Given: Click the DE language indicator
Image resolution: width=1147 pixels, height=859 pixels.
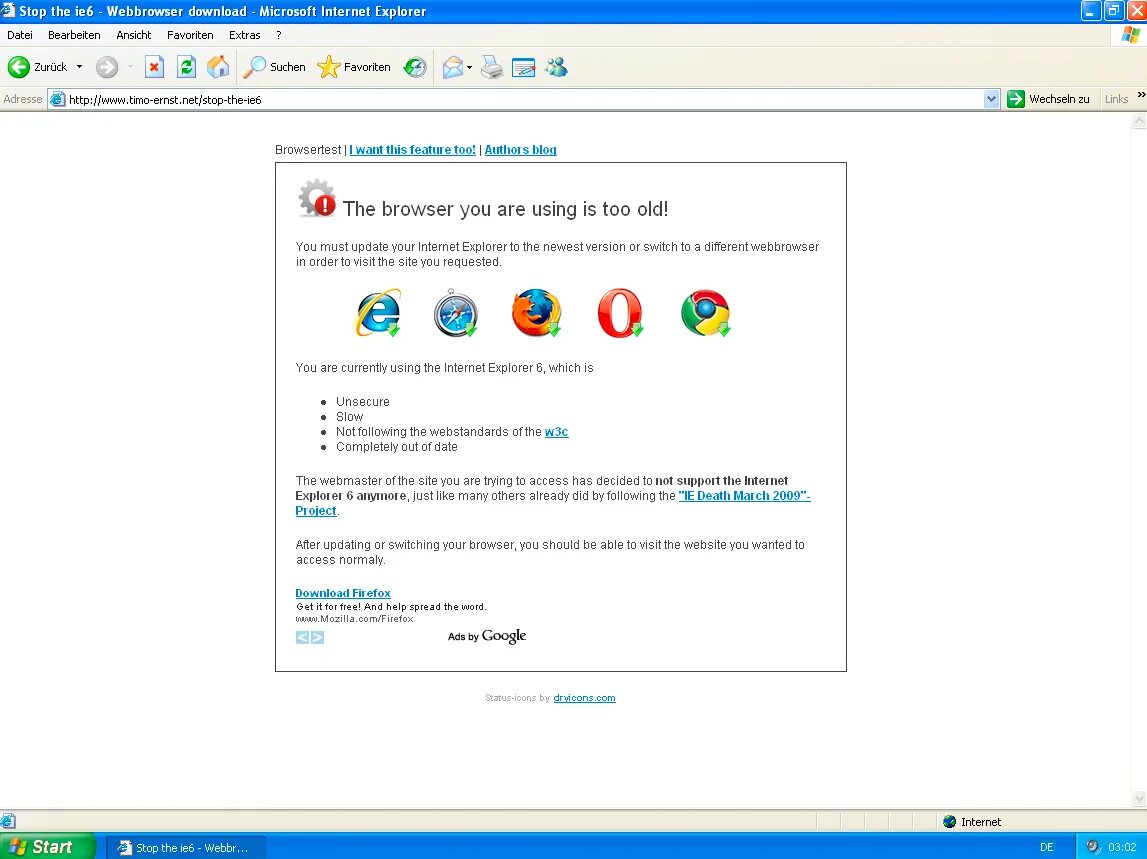Looking at the screenshot, I should coord(1047,847).
